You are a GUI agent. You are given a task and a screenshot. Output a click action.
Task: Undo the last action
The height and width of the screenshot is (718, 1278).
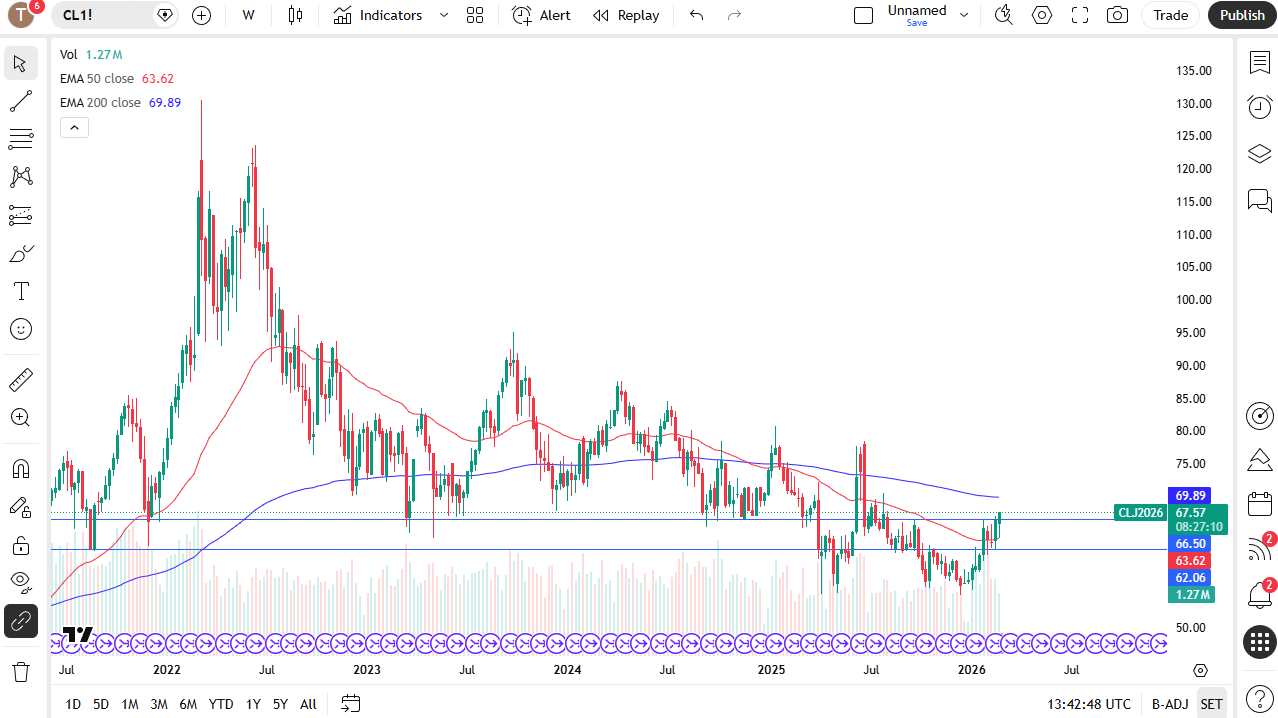(x=697, y=15)
